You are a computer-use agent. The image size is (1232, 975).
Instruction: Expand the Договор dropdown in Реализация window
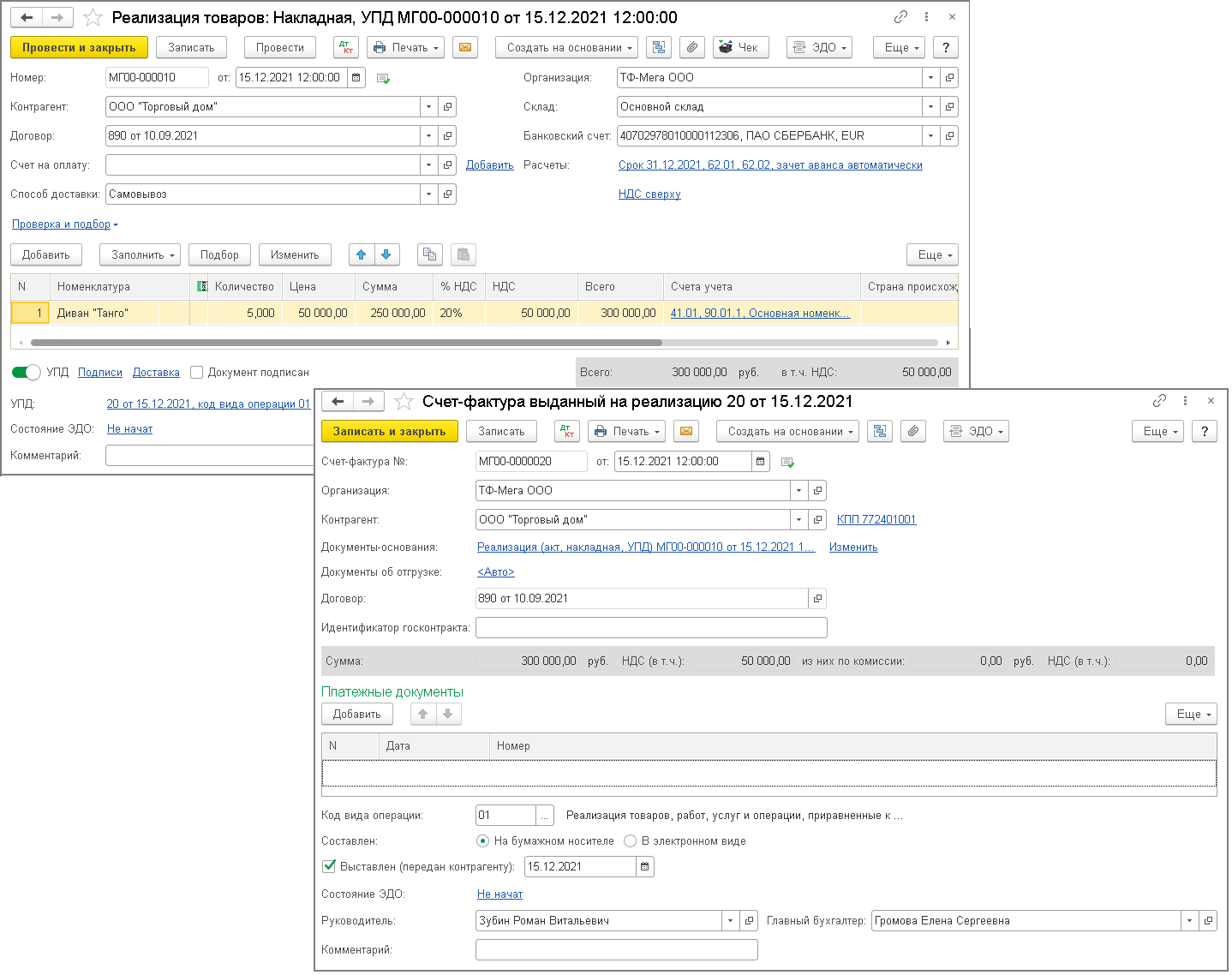point(428,135)
